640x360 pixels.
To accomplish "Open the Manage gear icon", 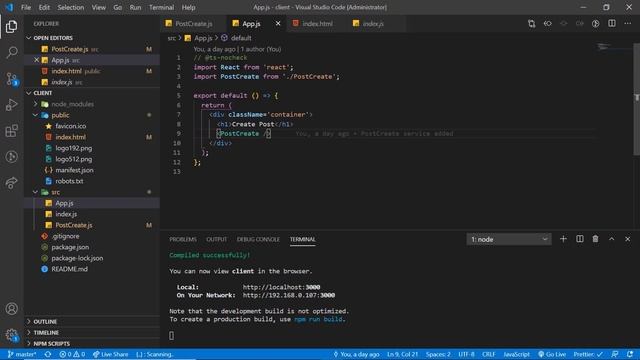I will pos(11,335).
